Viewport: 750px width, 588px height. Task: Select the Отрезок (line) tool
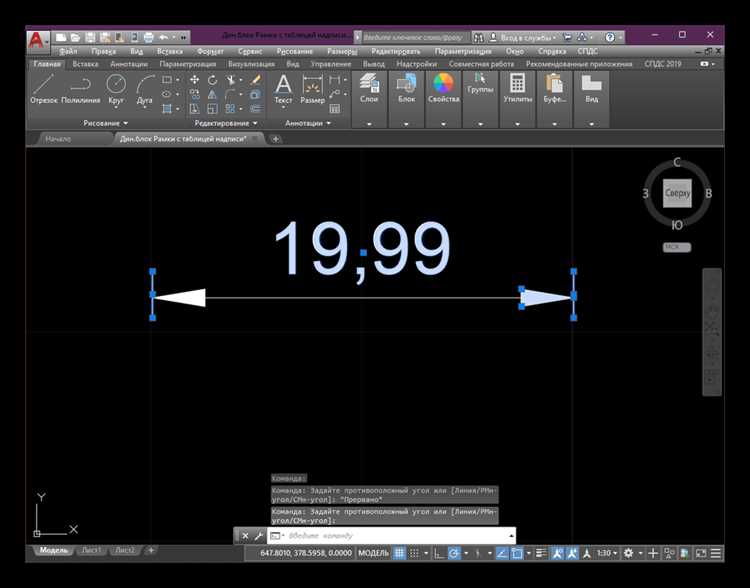click(44, 89)
